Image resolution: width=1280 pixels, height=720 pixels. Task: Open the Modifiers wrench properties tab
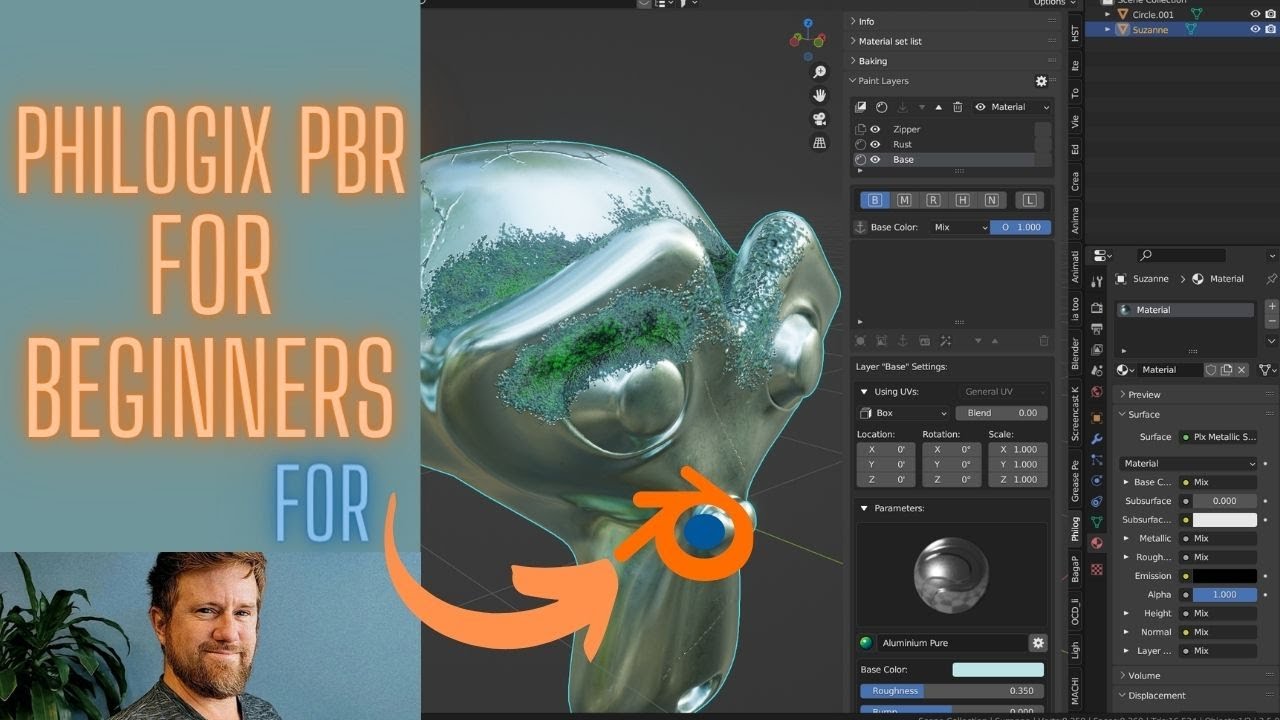[x=1097, y=438]
